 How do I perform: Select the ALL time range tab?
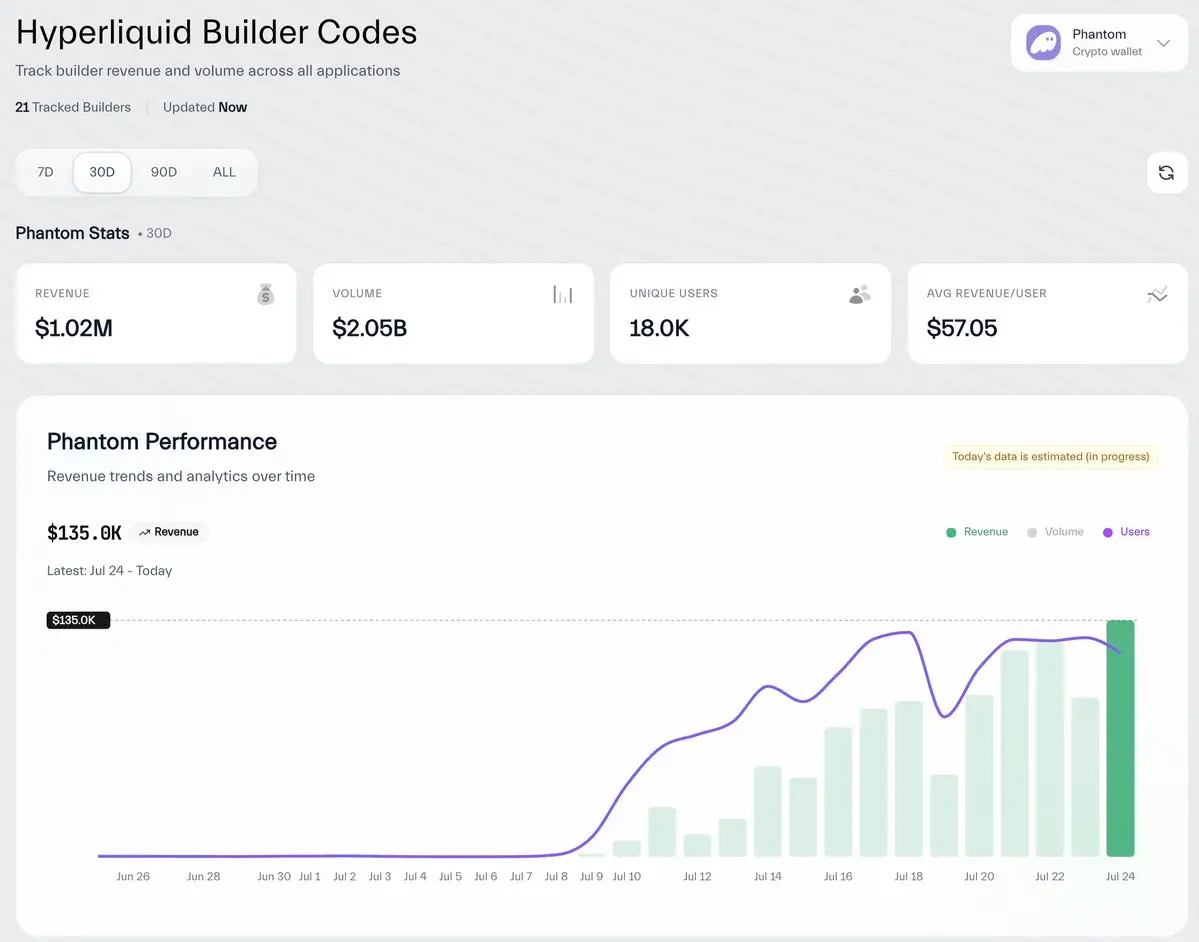tap(224, 172)
